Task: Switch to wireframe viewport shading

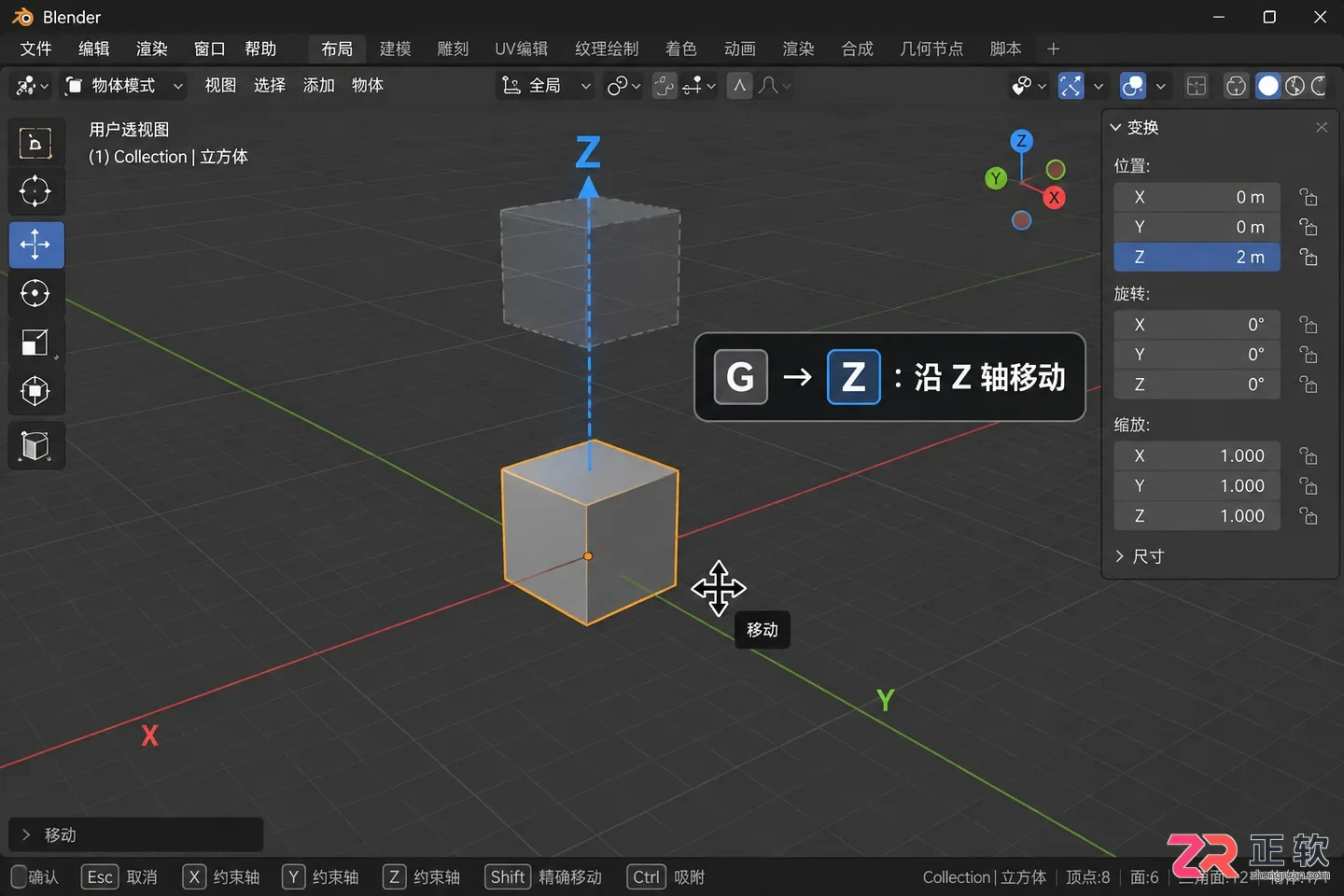Action: [1236, 86]
